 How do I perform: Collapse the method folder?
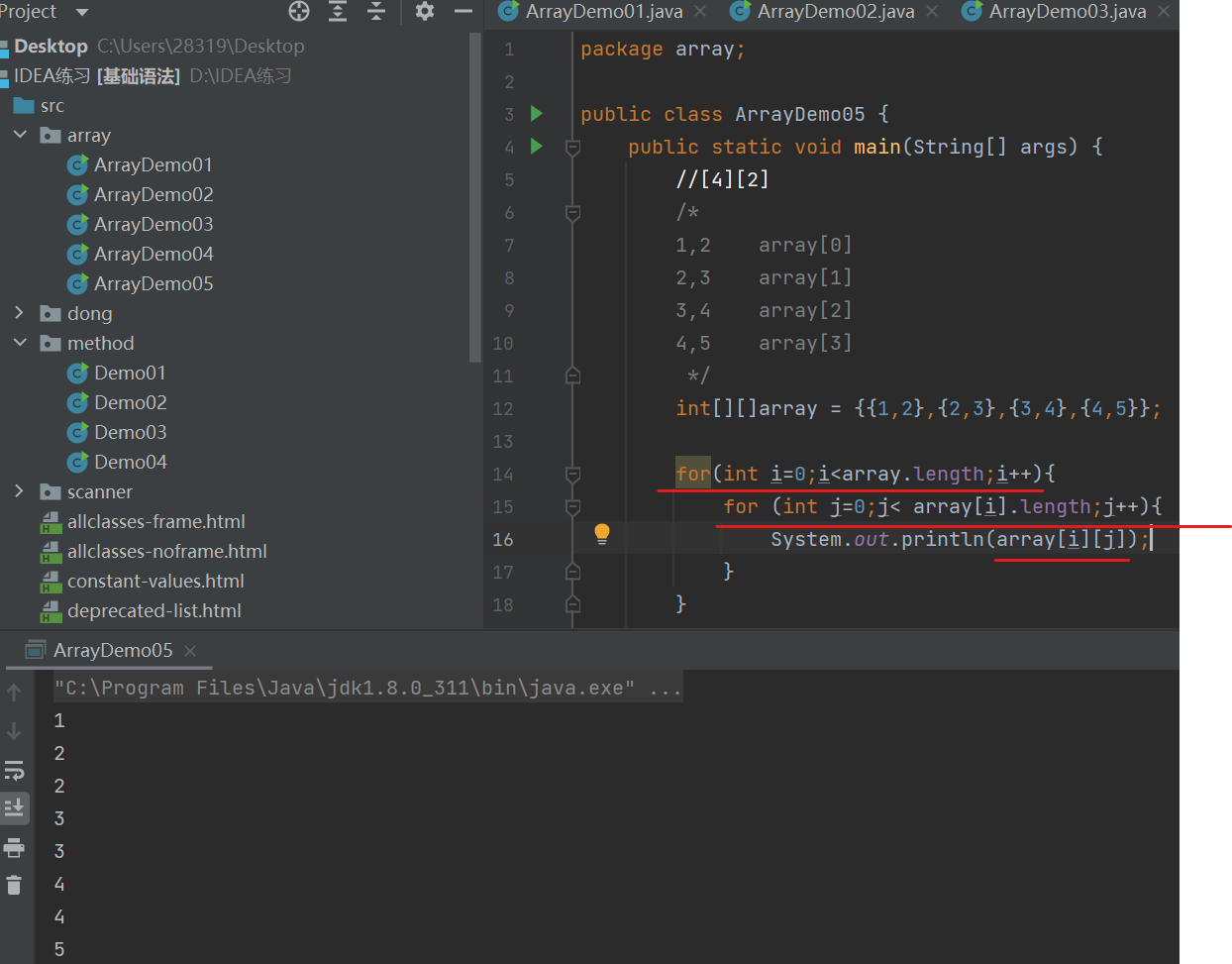(20, 342)
